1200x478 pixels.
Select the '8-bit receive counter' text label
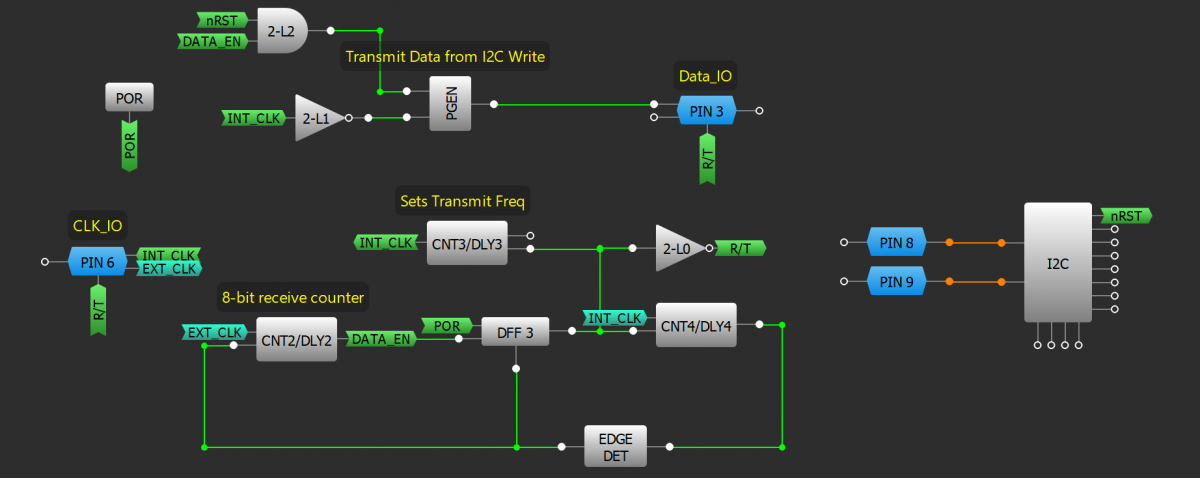coord(292,297)
